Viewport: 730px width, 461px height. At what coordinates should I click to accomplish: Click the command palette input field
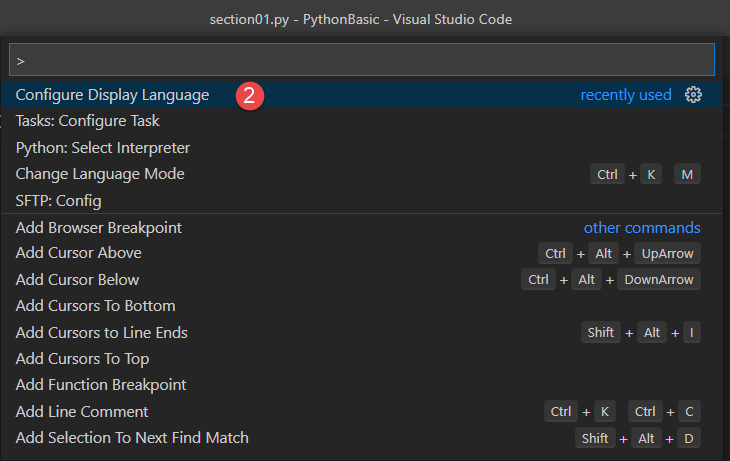coord(364,60)
